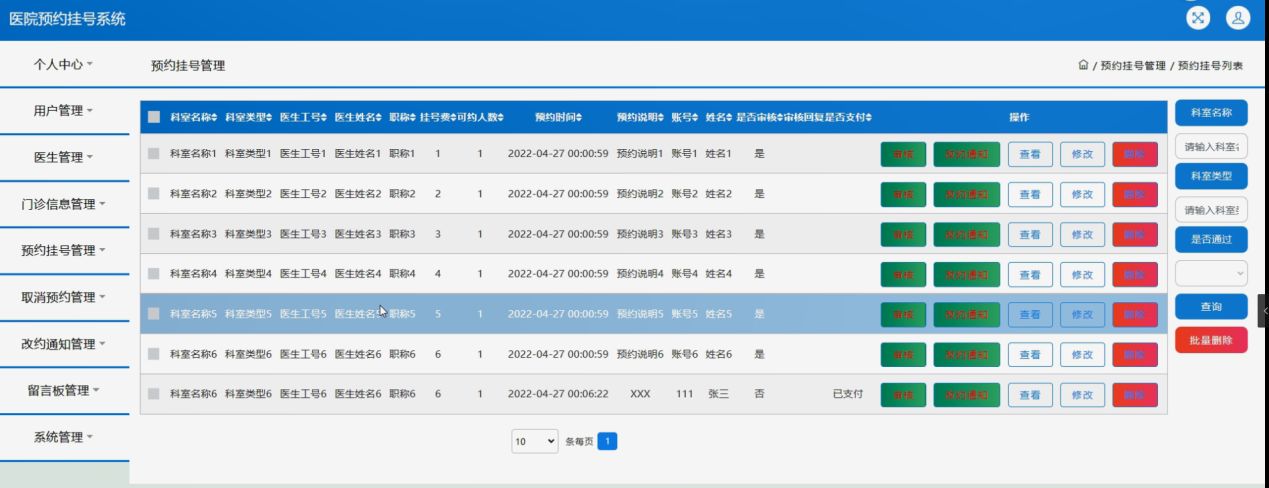Click the 医院预约挂号系统 title
Screen dimensions: 1269x488
(x=68, y=19)
